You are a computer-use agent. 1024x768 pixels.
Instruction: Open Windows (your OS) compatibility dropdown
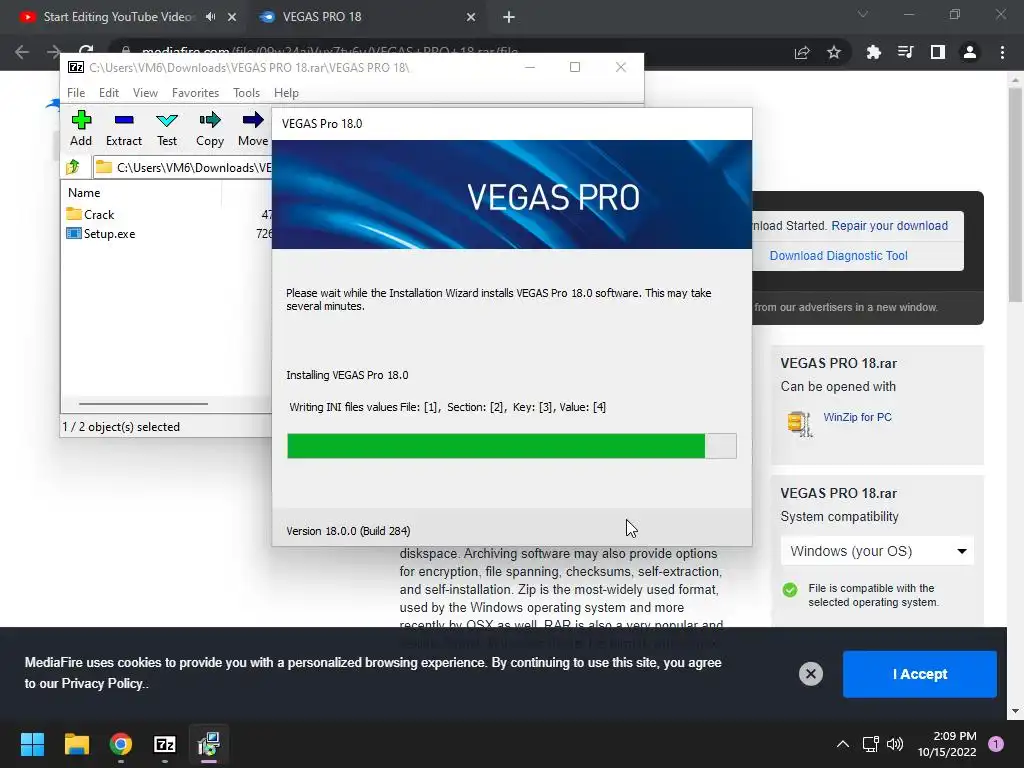(877, 551)
